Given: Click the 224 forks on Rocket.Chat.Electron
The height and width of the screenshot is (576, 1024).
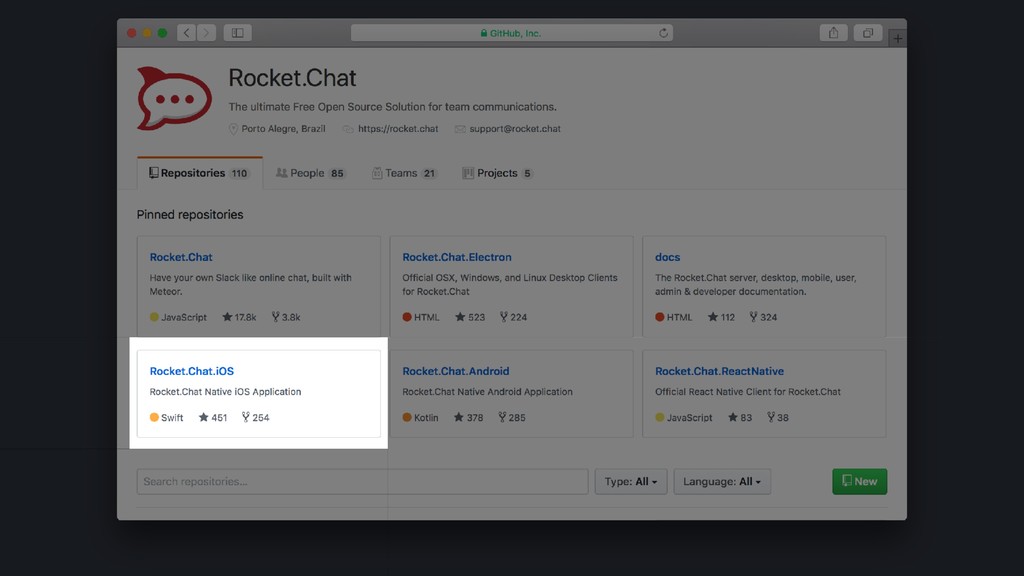Looking at the screenshot, I should point(513,317).
